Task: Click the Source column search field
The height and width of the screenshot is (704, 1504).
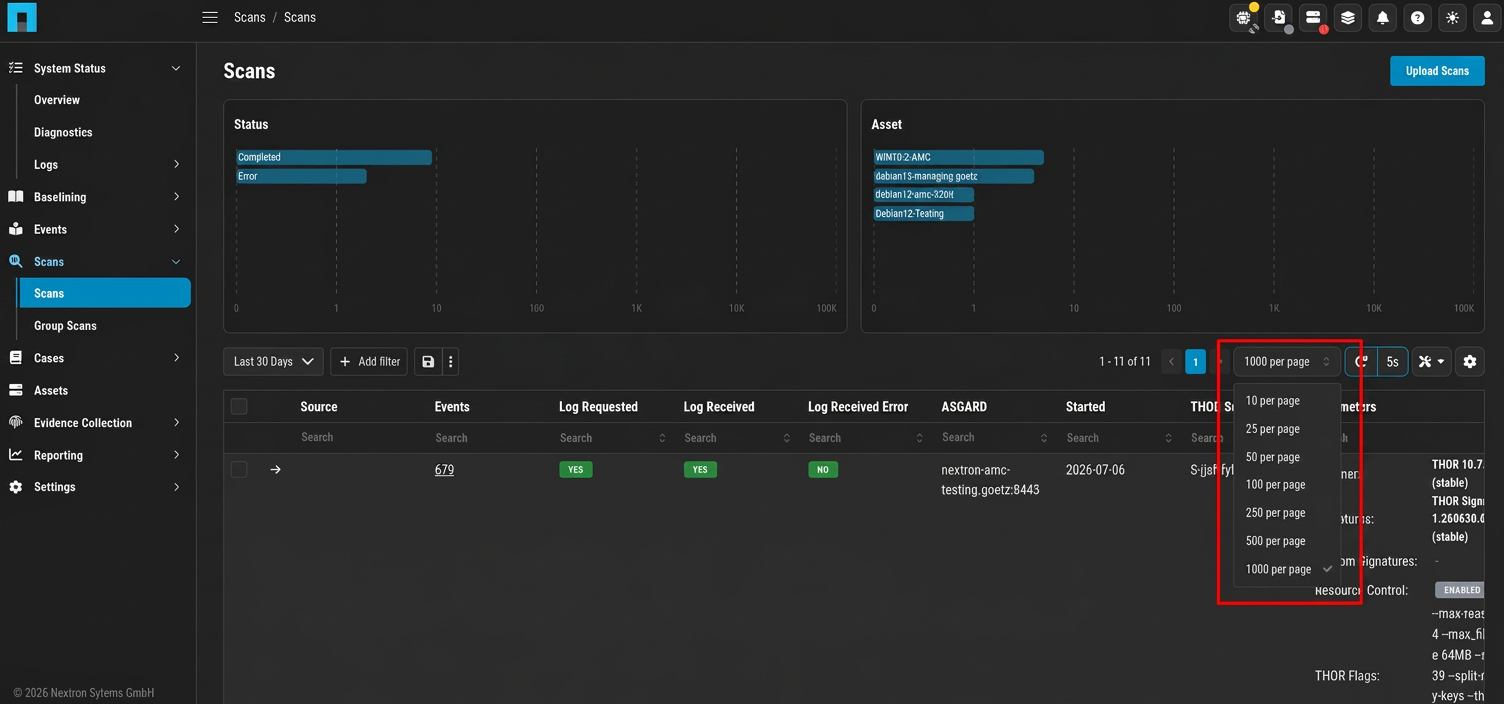Action: (x=360, y=437)
